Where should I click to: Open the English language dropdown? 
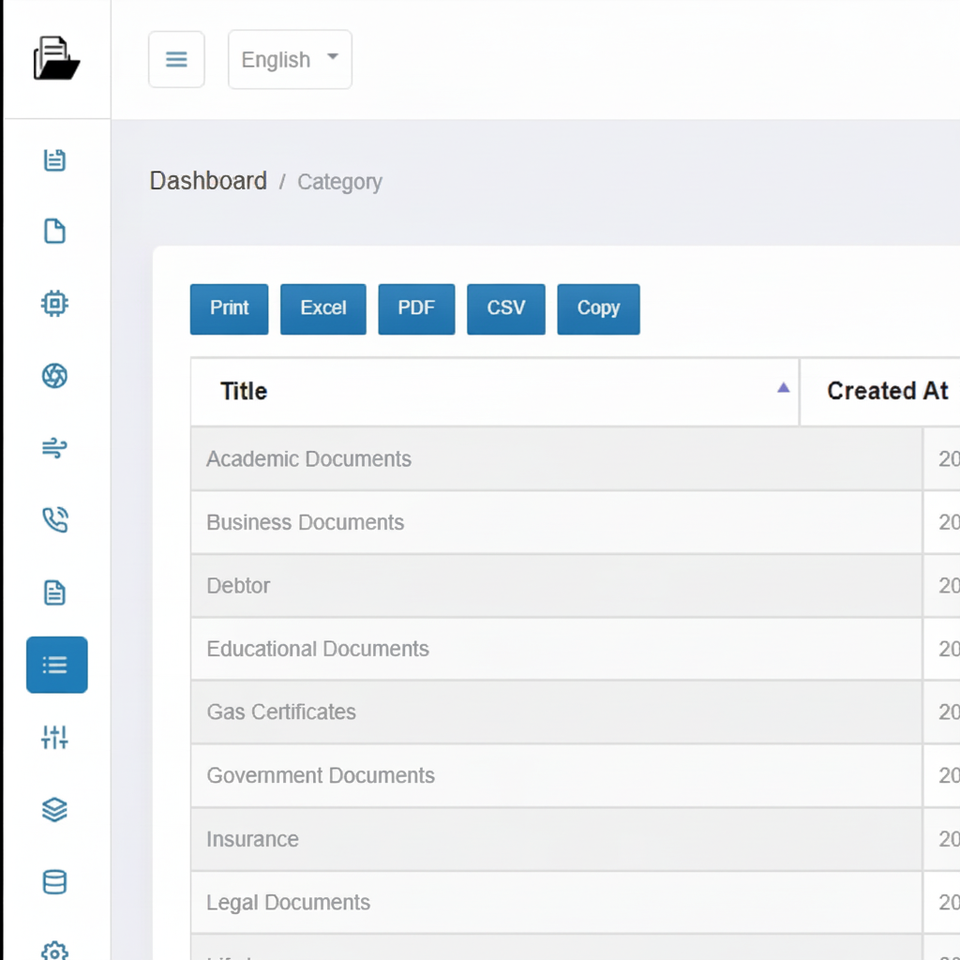pos(290,59)
